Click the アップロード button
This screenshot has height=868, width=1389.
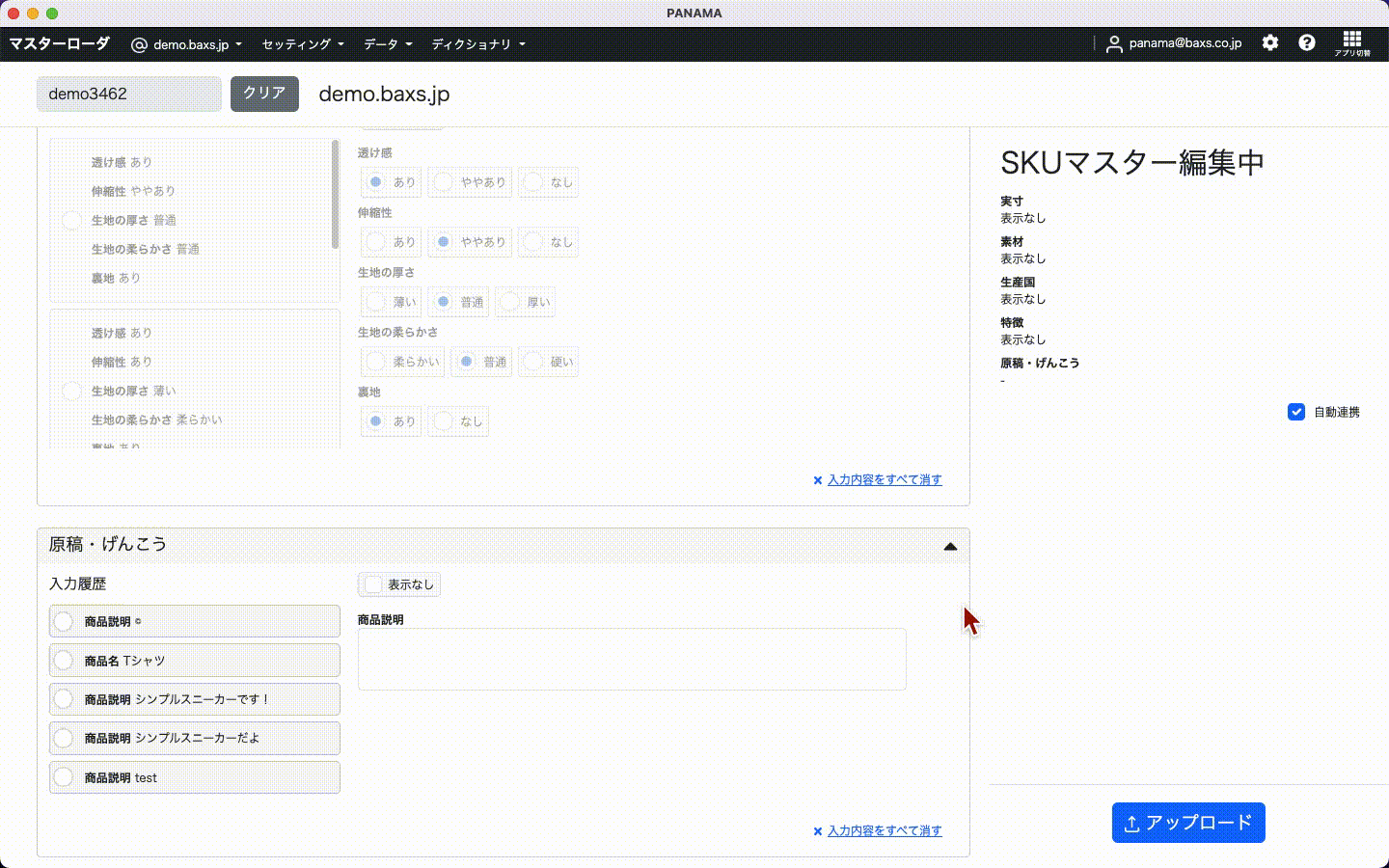coord(1187,823)
